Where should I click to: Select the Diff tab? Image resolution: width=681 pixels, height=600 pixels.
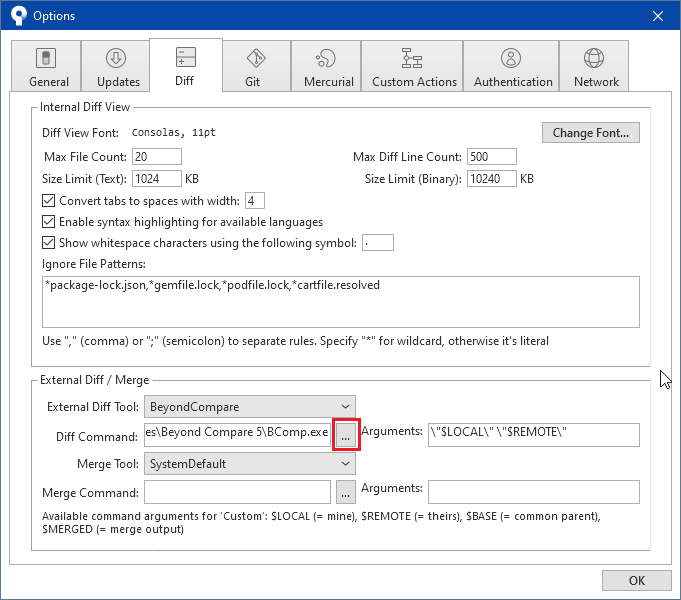coord(186,65)
